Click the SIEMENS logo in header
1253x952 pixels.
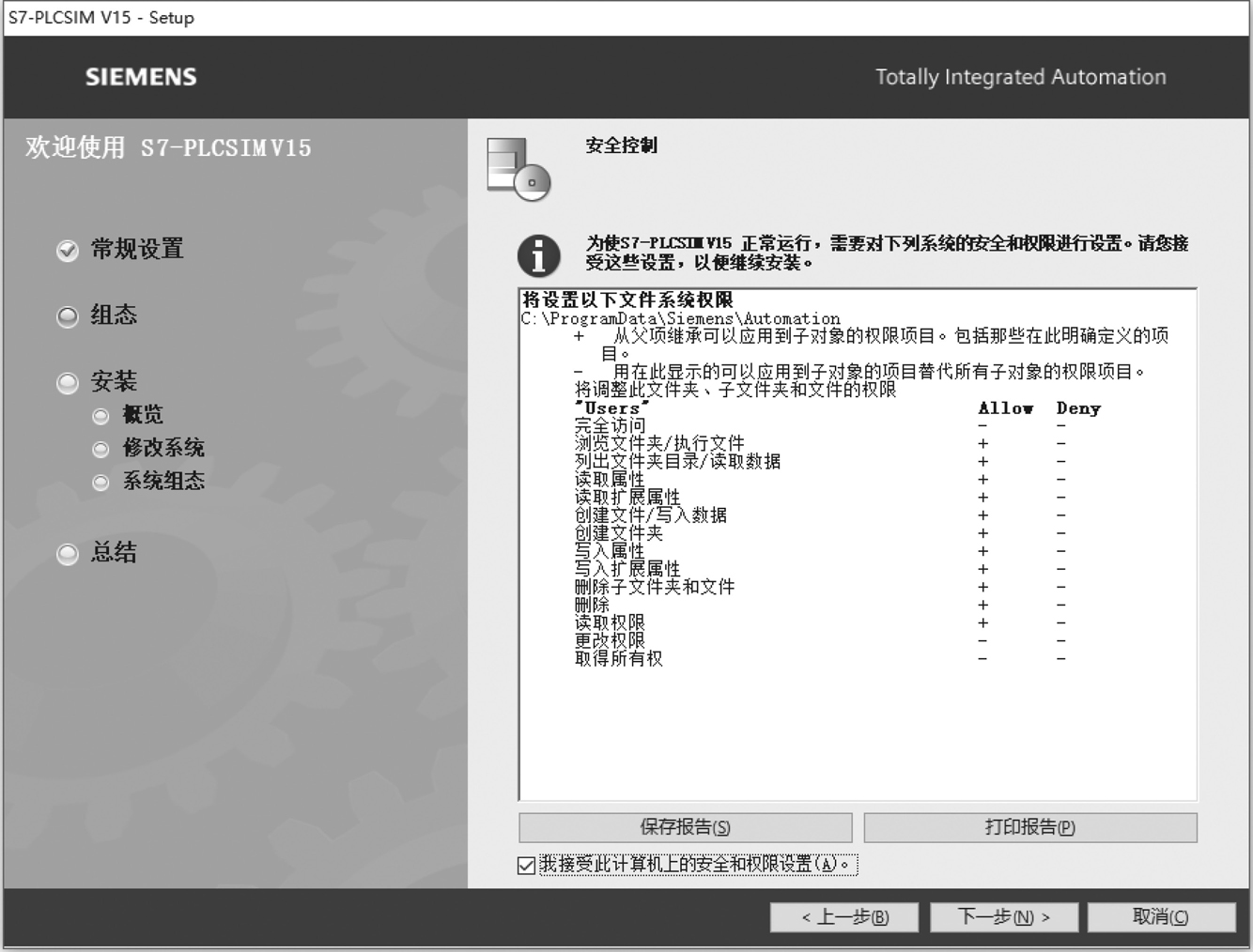141,77
